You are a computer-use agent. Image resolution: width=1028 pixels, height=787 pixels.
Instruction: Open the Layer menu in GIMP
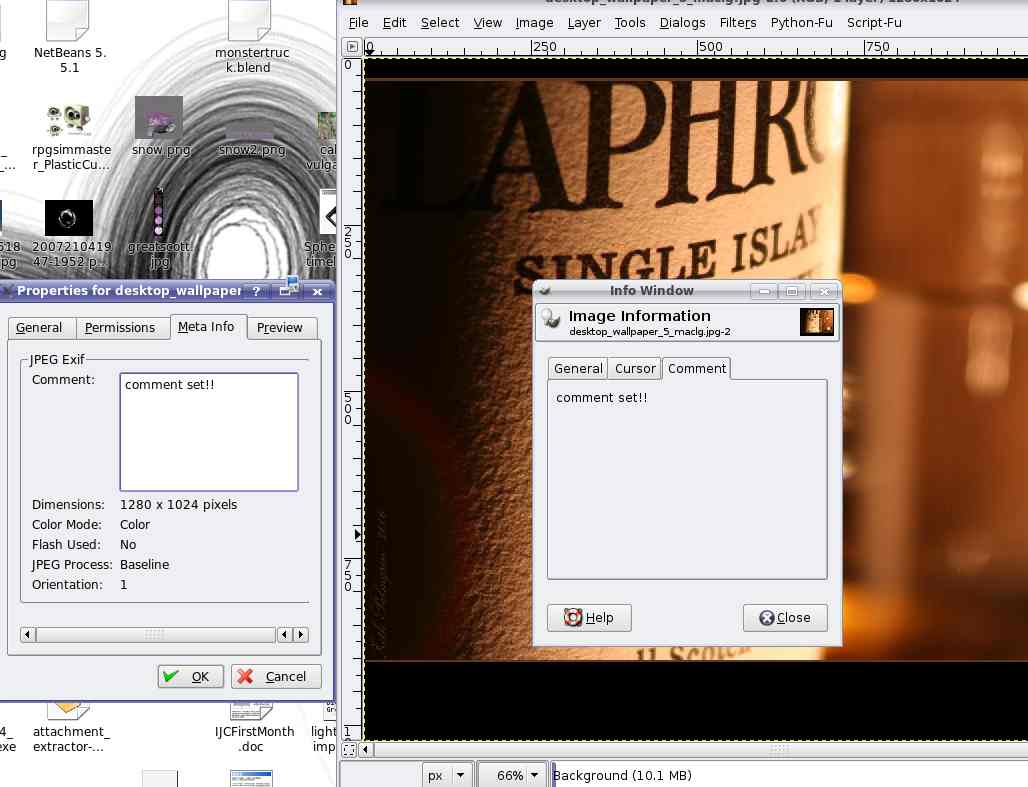pos(584,23)
